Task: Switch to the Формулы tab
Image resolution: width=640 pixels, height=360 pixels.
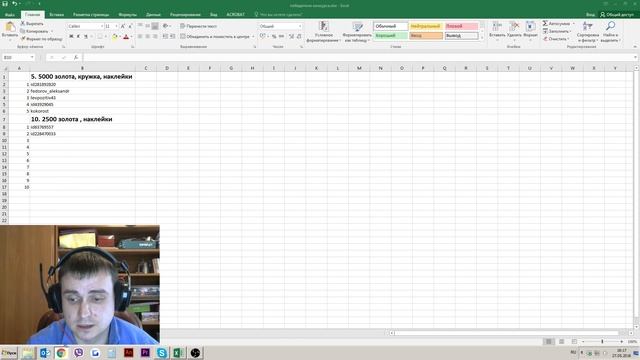Action: [127, 15]
